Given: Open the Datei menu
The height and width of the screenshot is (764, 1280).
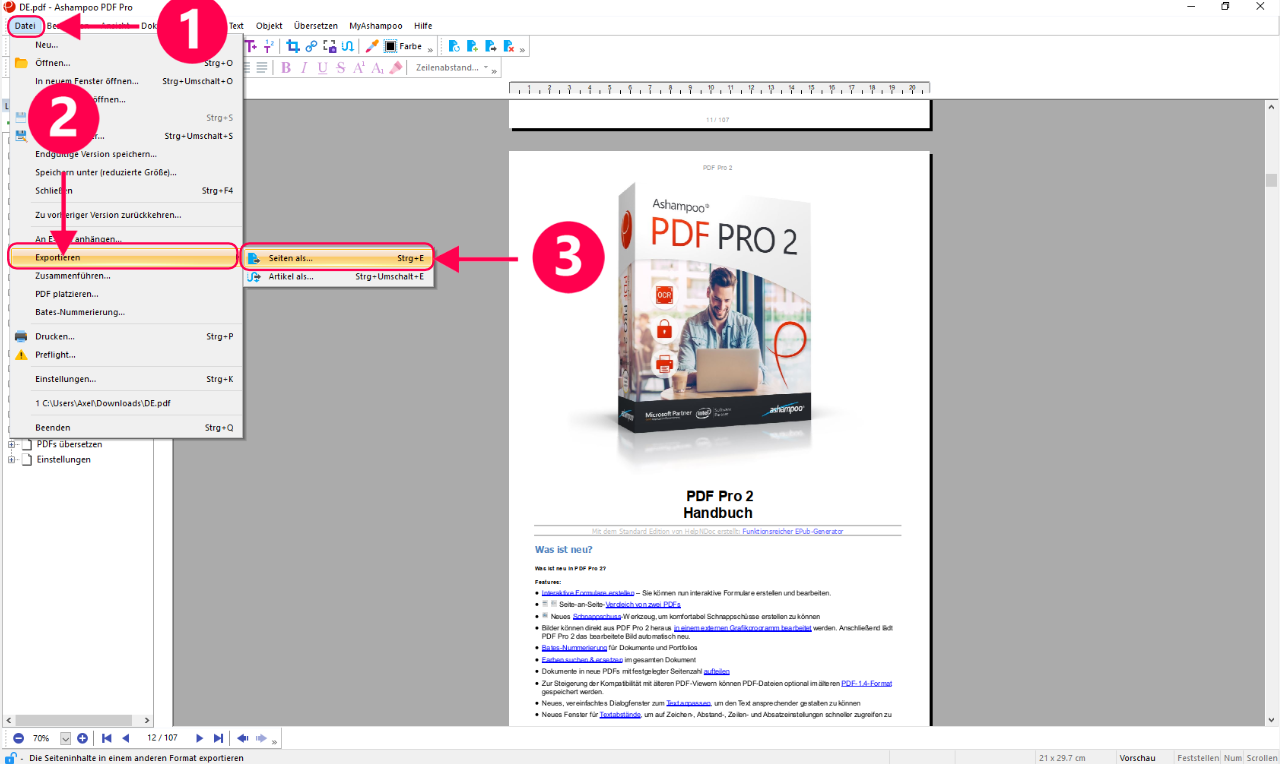Looking at the screenshot, I should tap(25, 25).
